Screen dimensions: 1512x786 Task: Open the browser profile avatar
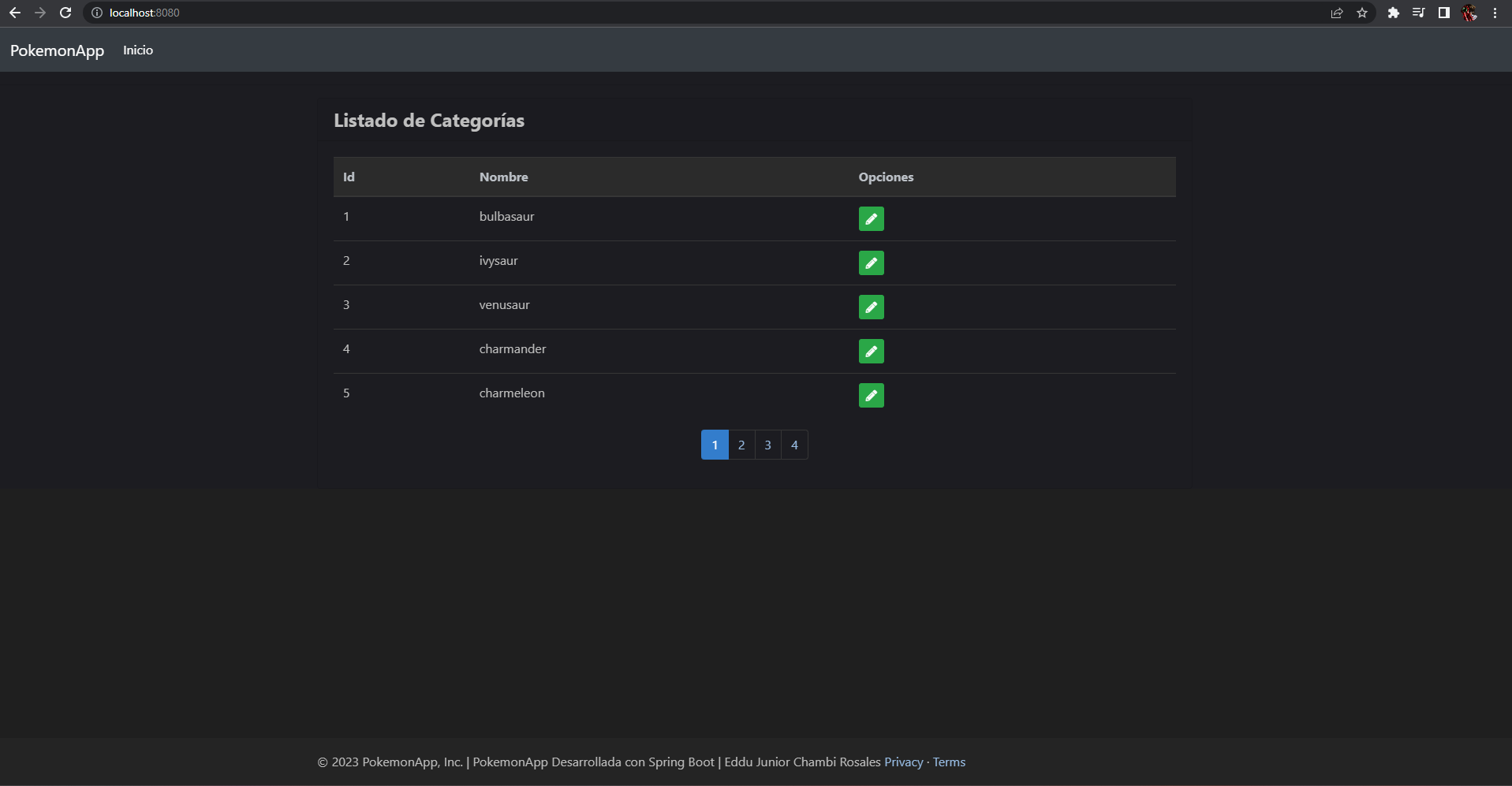[1469, 13]
